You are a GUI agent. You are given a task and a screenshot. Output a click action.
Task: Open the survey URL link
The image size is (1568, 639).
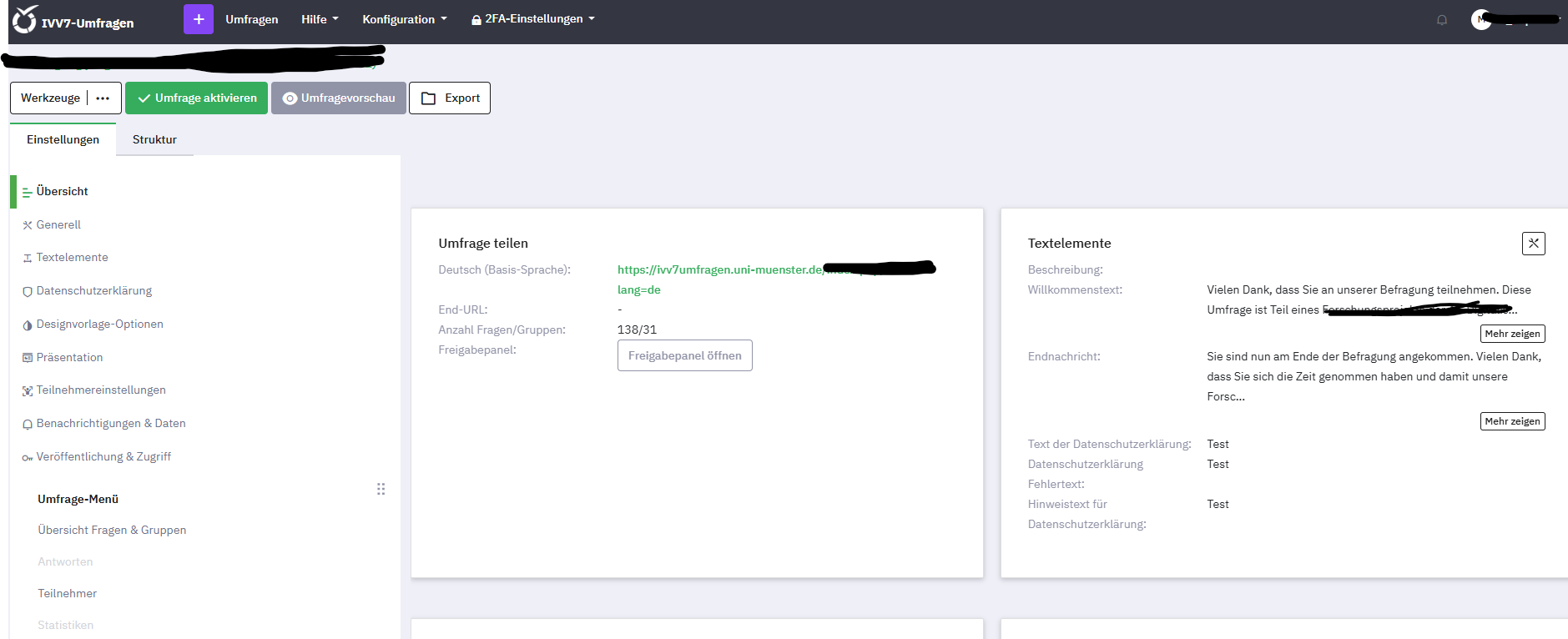coord(719,269)
